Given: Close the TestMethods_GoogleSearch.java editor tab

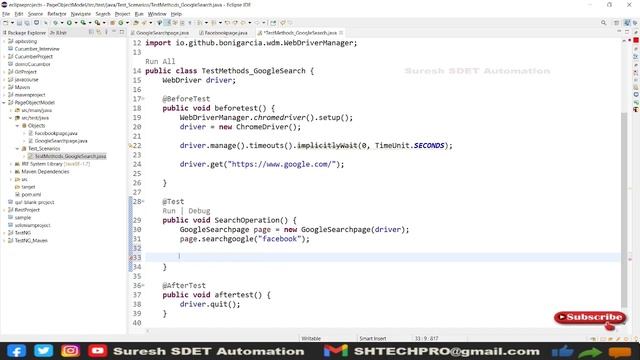Looking at the screenshot, I should [341, 33].
